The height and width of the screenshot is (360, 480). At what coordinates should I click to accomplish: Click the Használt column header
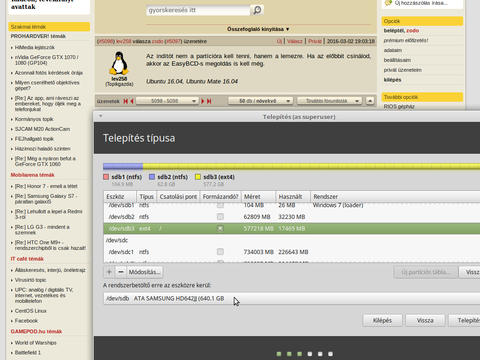(293, 197)
